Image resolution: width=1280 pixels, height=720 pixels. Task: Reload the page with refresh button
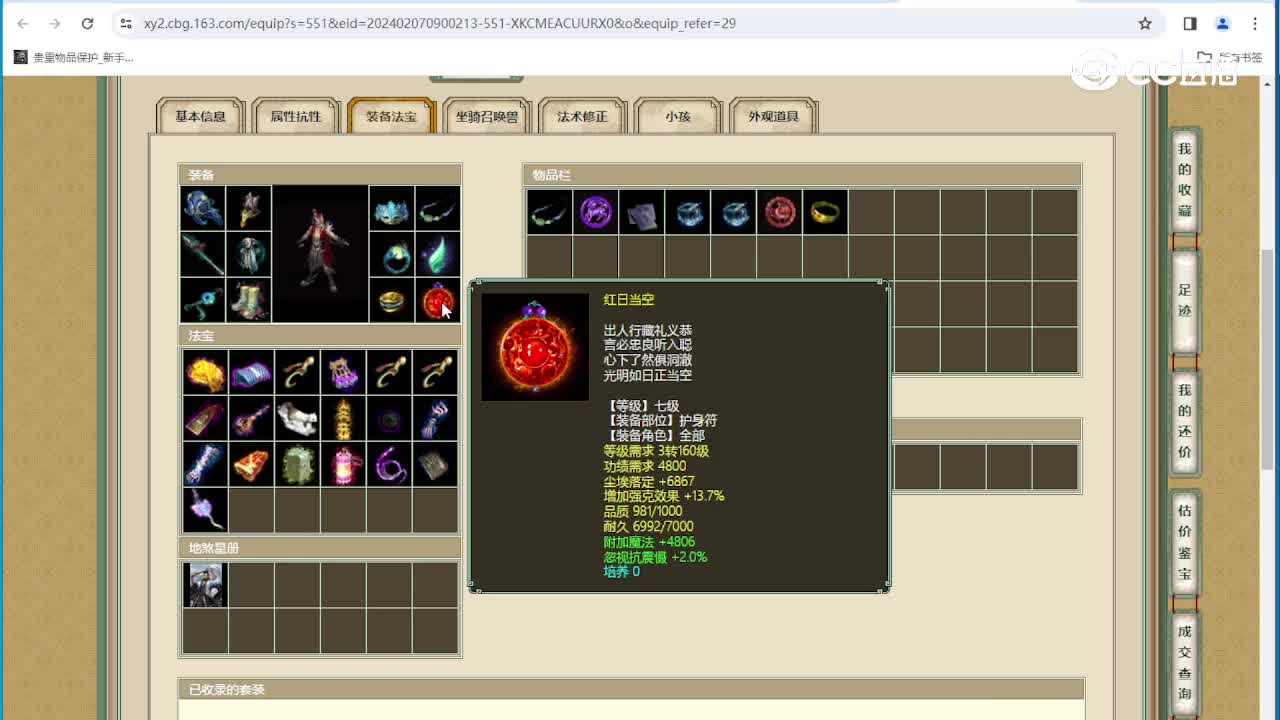pos(87,23)
